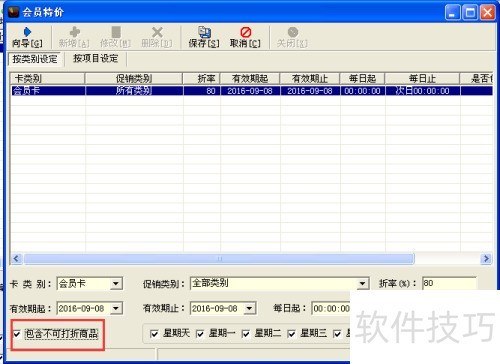Click the 折率(%) input field
Image resolution: width=500 pixels, height=364 pixels.
[x=449, y=284]
